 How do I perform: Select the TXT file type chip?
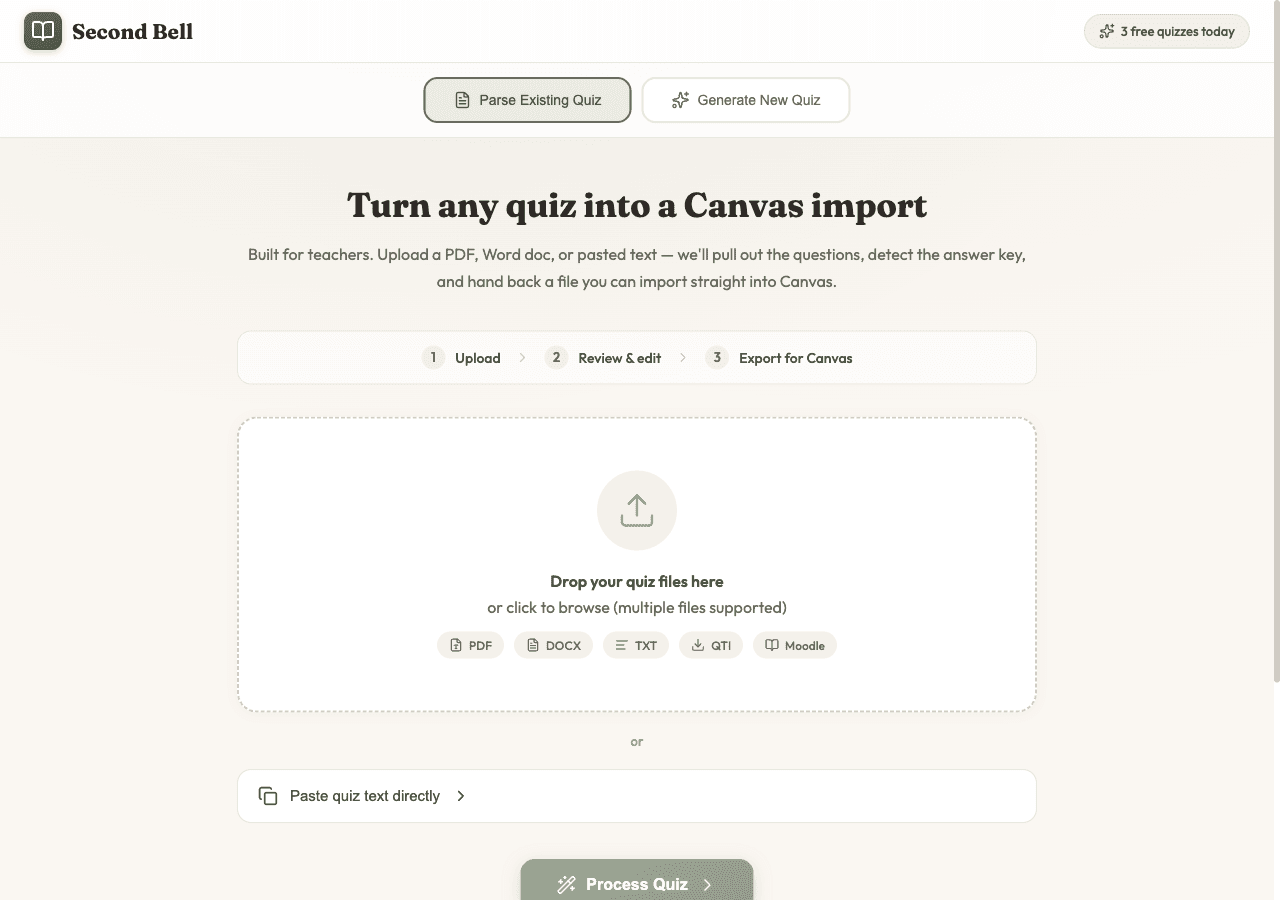(x=636, y=645)
